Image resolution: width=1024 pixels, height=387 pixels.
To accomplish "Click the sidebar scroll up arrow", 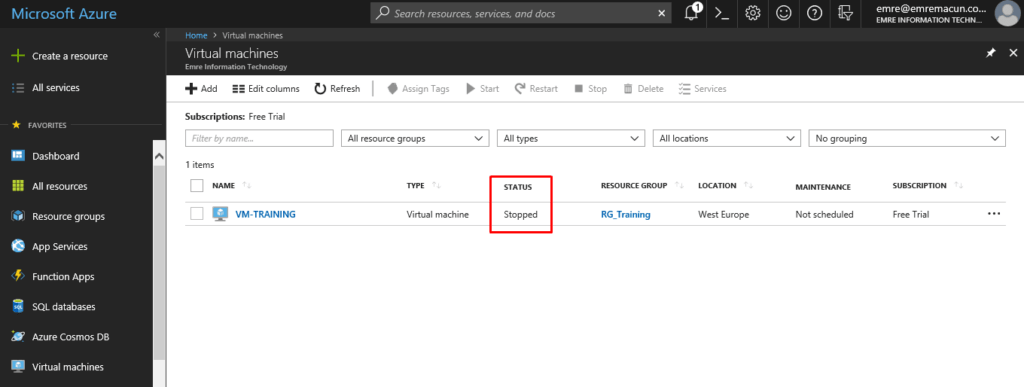I will 159,156.
